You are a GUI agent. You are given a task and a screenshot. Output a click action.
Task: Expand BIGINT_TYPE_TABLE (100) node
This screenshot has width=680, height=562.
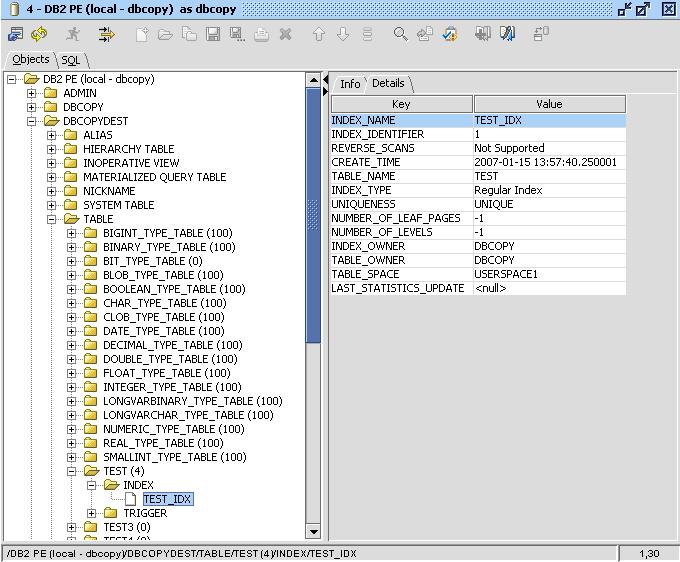72,233
